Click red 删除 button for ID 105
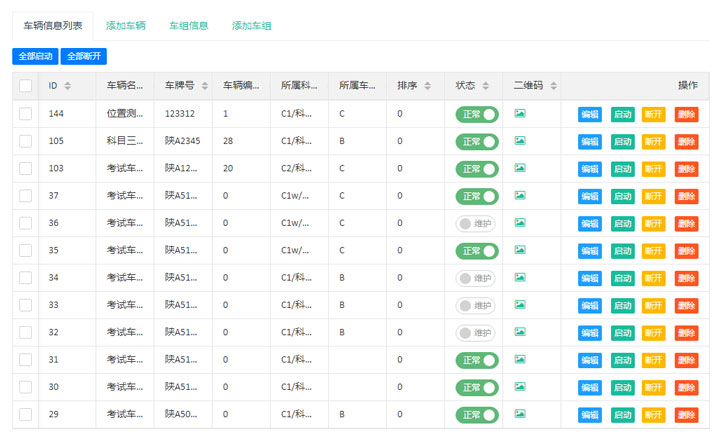This screenshot has width=722, height=440. (686, 142)
